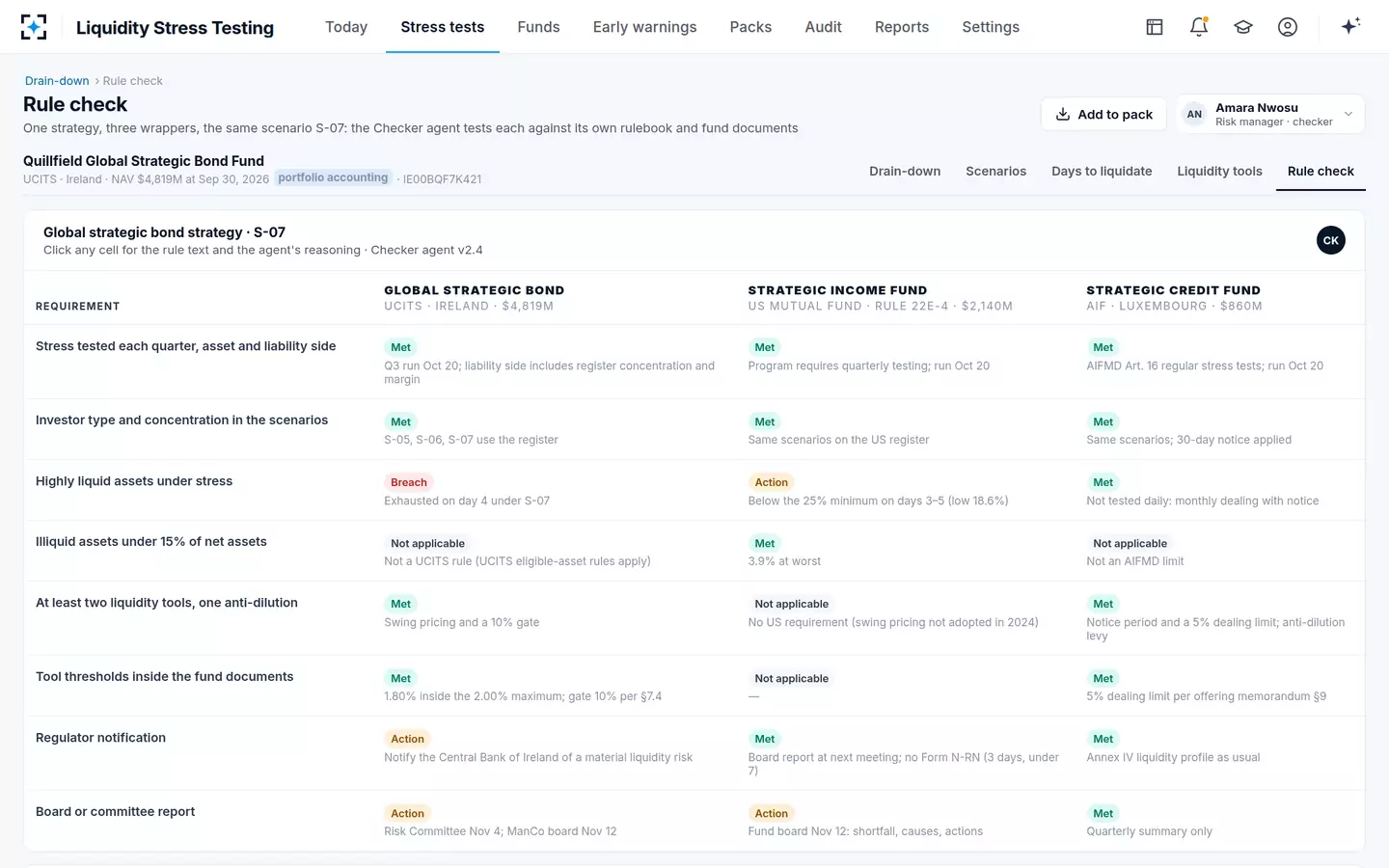Open the graduation cap learning icon
This screenshot has width=1389, height=868.
pos(1243,27)
